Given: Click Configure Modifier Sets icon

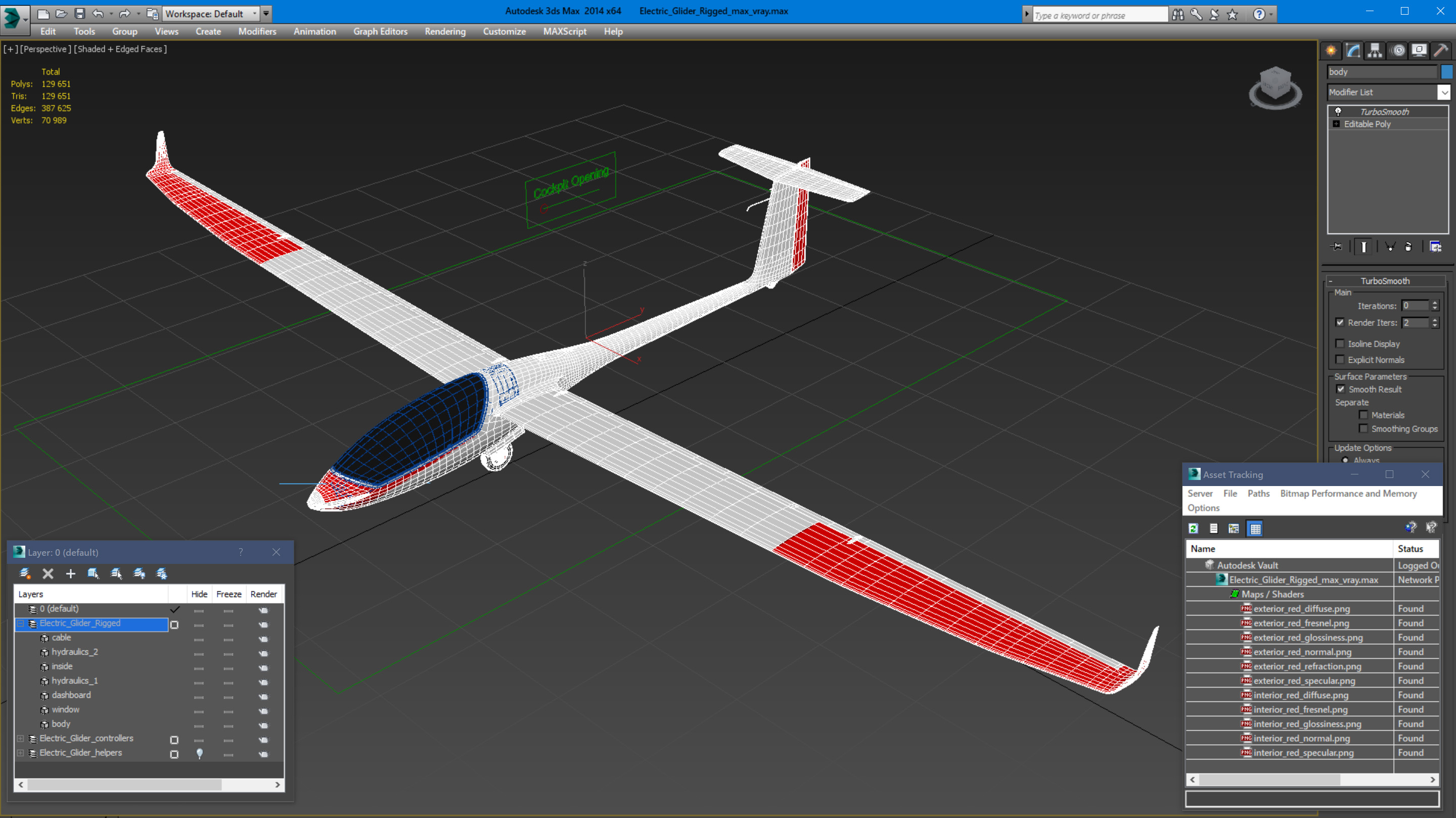Looking at the screenshot, I should pyautogui.click(x=1436, y=247).
